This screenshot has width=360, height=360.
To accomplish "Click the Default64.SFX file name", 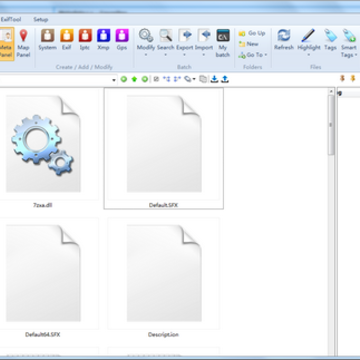I will (x=43, y=335).
